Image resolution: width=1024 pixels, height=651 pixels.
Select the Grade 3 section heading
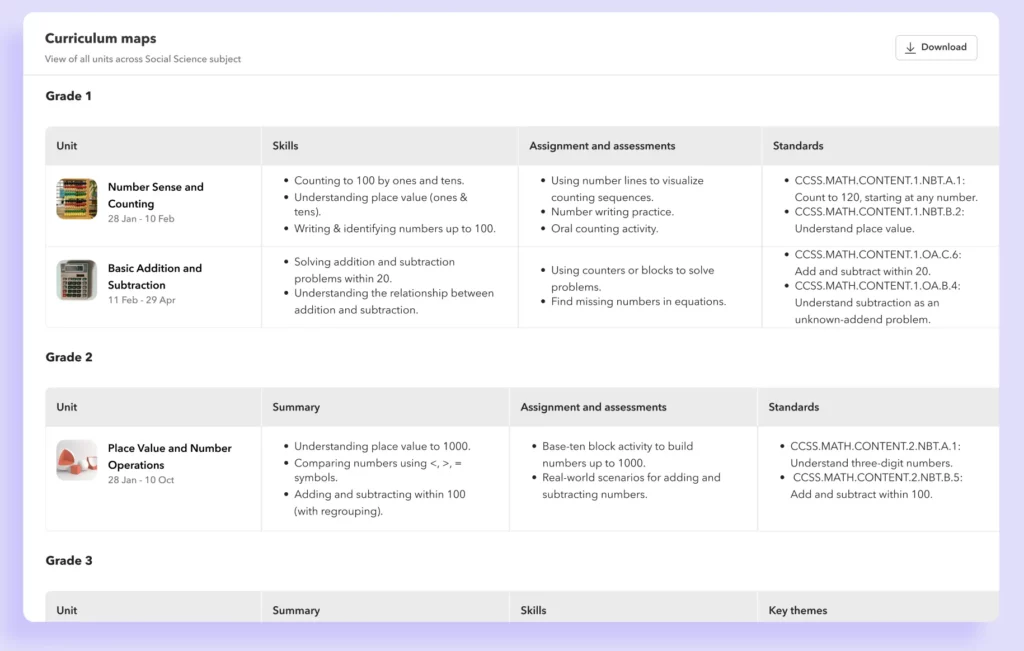(68, 560)
